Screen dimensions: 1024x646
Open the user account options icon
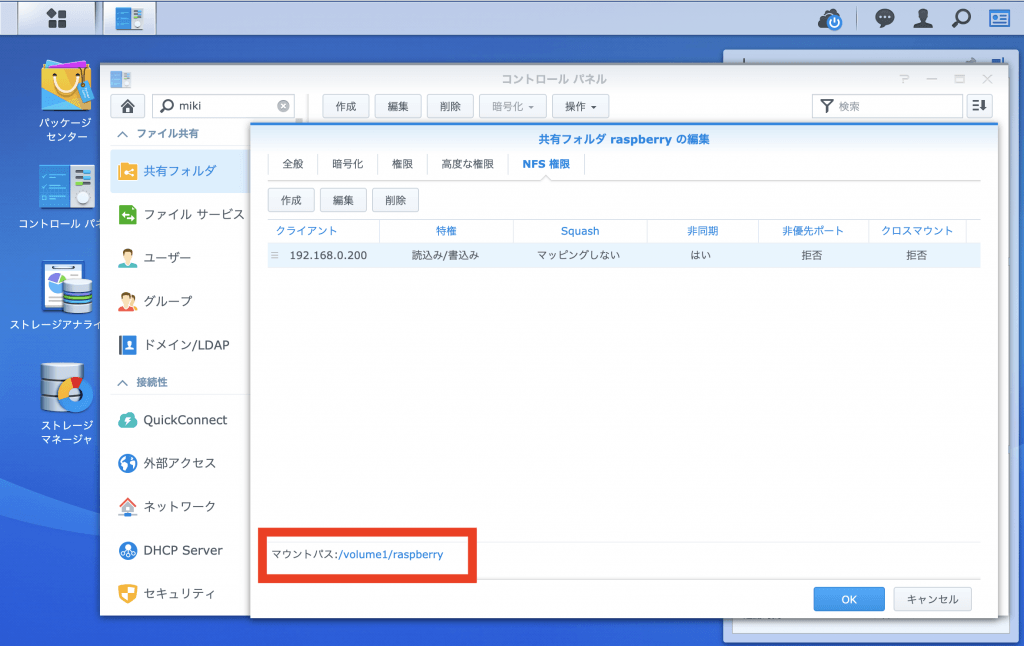pos(922,18)
